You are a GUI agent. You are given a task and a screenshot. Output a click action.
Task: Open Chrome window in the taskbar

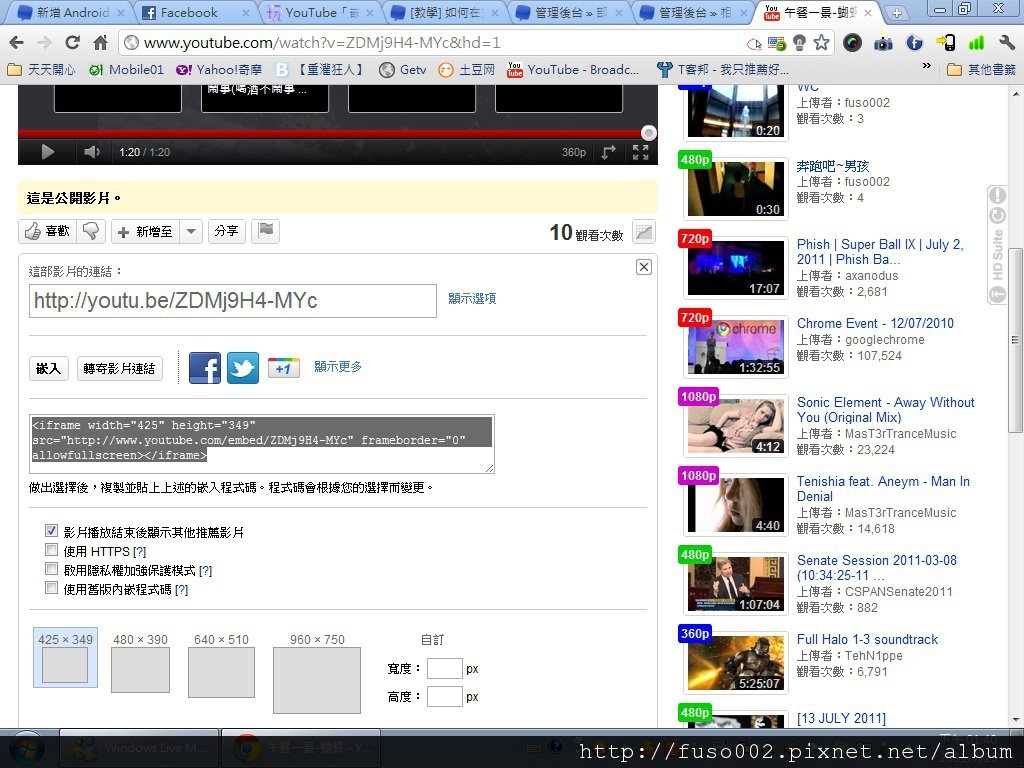click(300, 748)
